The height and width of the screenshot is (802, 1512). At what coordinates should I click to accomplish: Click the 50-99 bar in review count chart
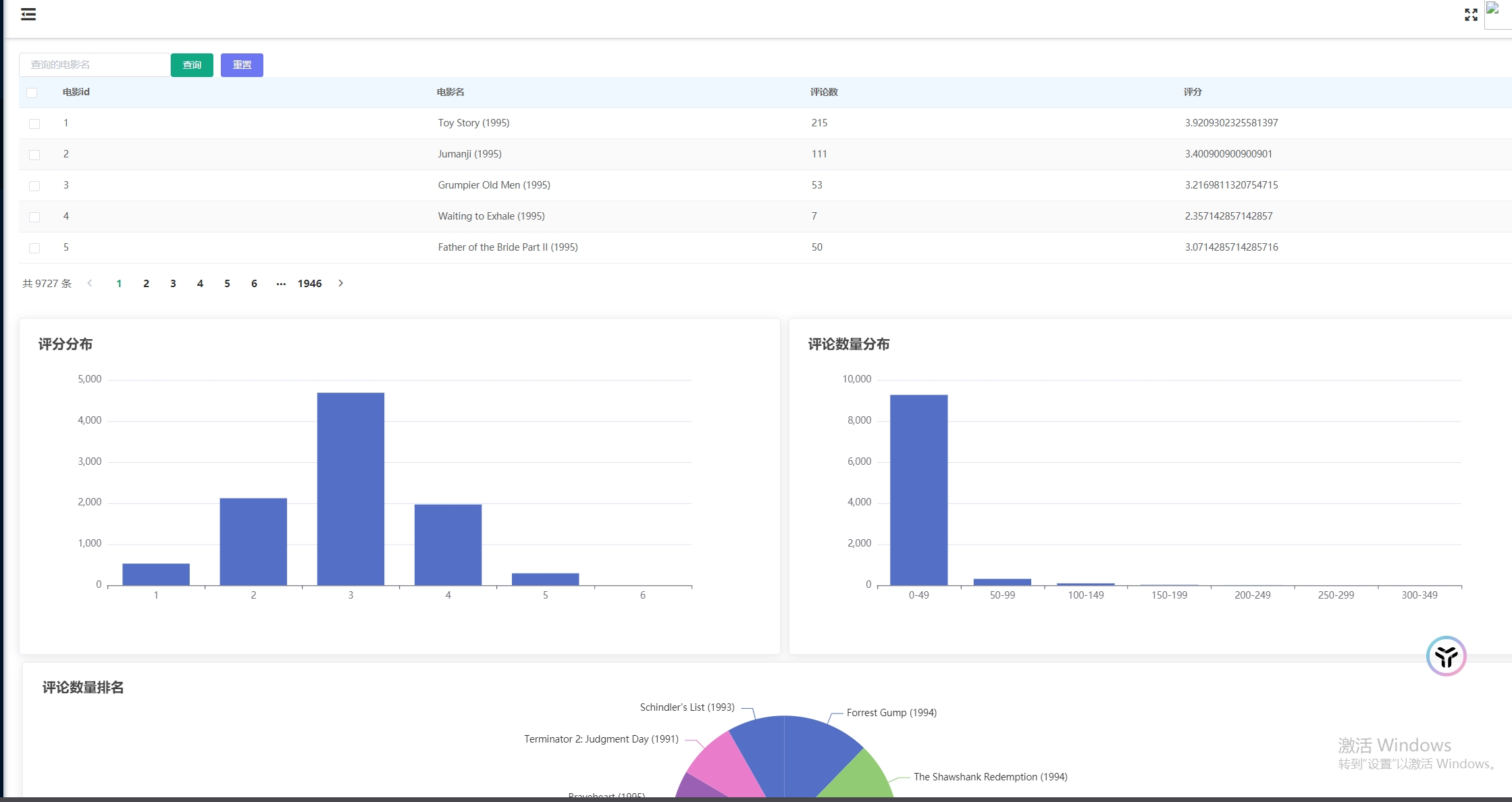click(1002, 582)
